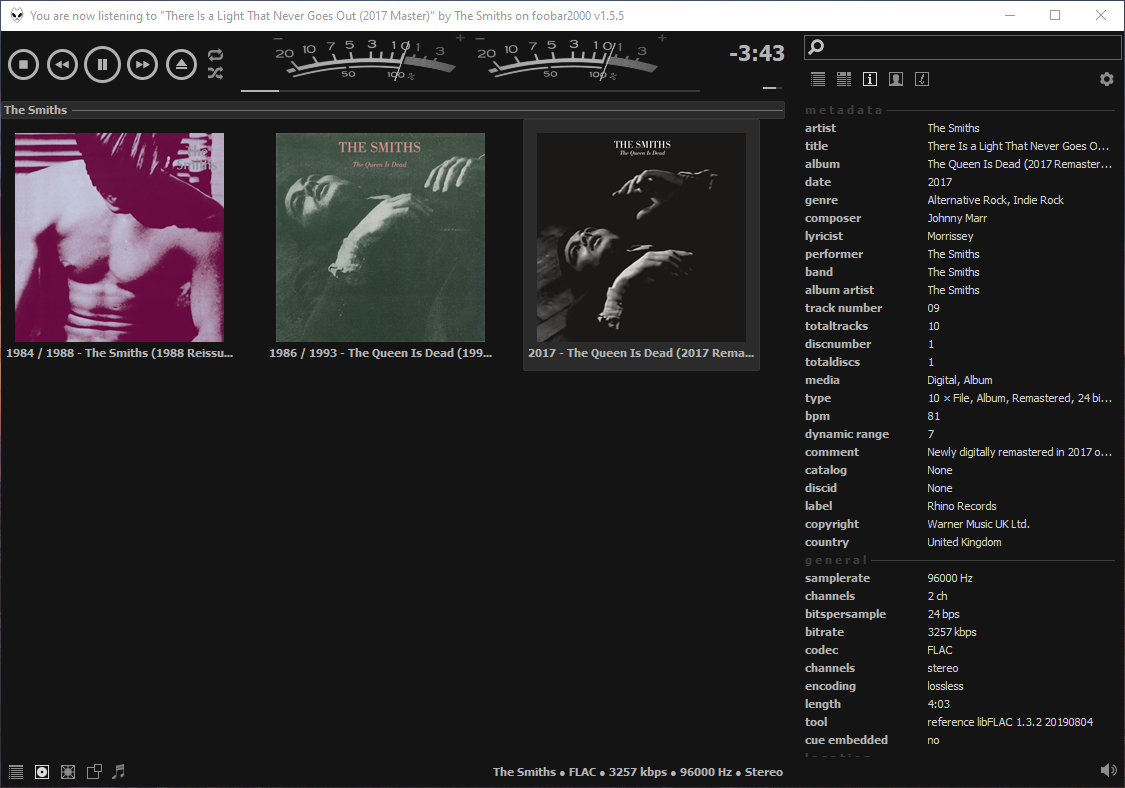
Task: Click media value 'Digital, Album'
Action: [959, 380]
